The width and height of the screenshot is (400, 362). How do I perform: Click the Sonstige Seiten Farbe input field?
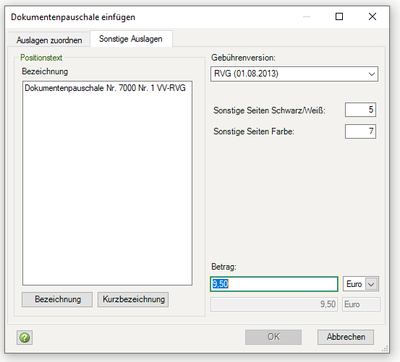click(360, 131)
